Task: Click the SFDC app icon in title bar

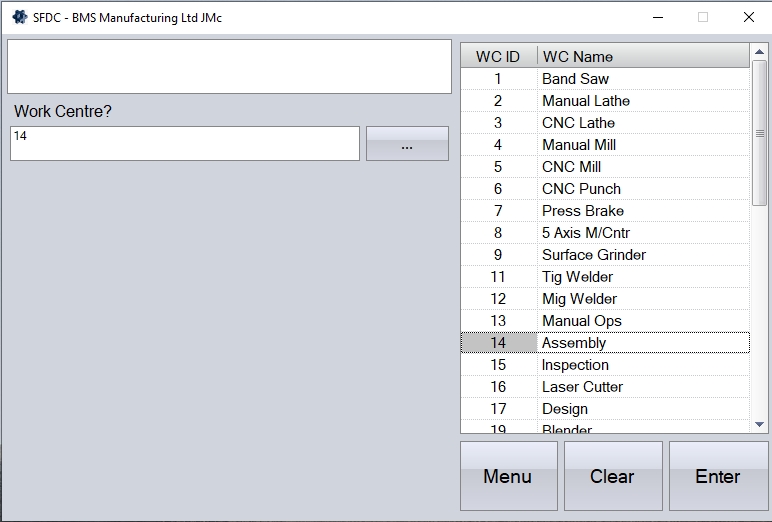Action: tap(19, 17)
